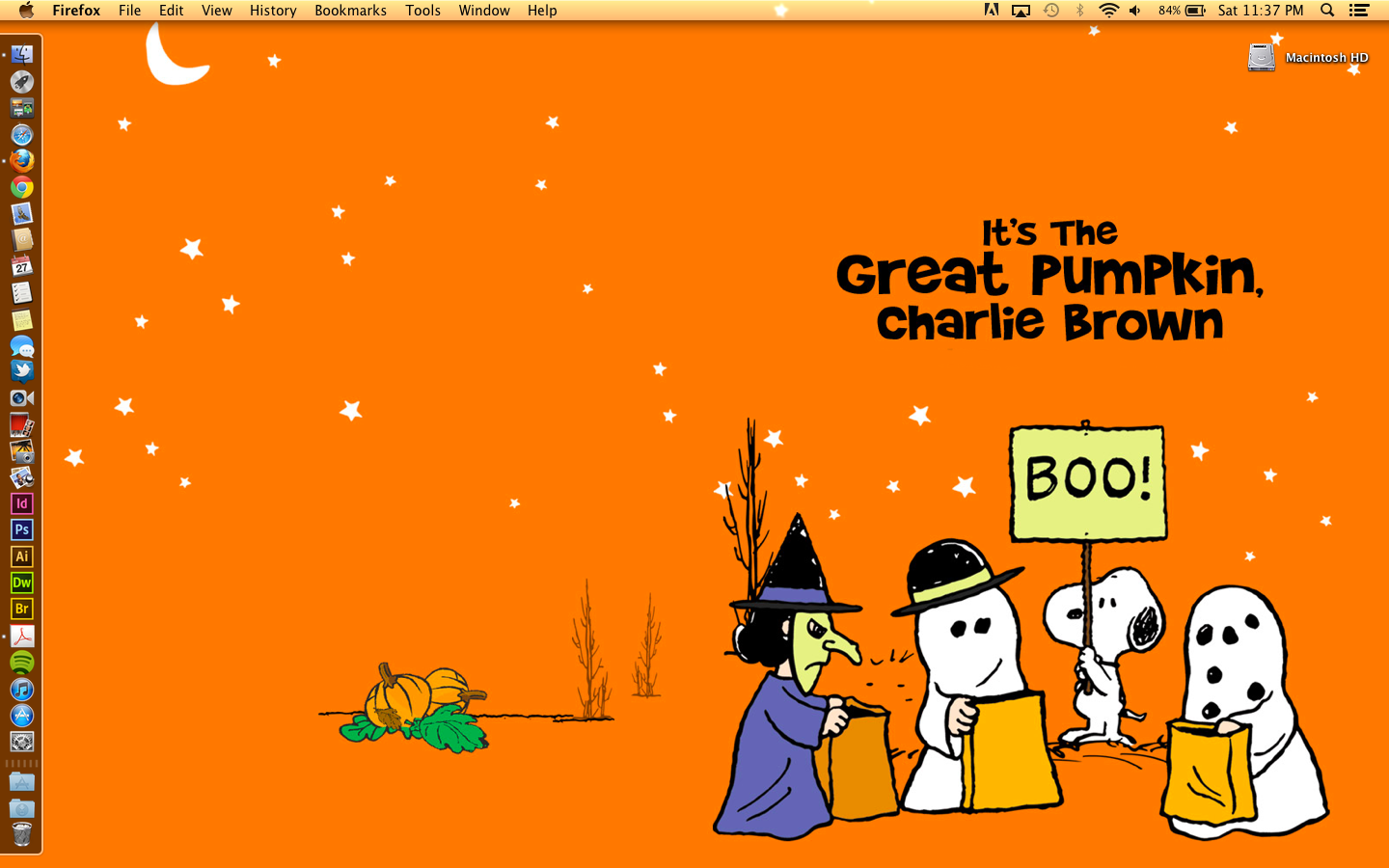
Task: Launch Adobe Illustrator from dock
Action: [x=22, y=556]
